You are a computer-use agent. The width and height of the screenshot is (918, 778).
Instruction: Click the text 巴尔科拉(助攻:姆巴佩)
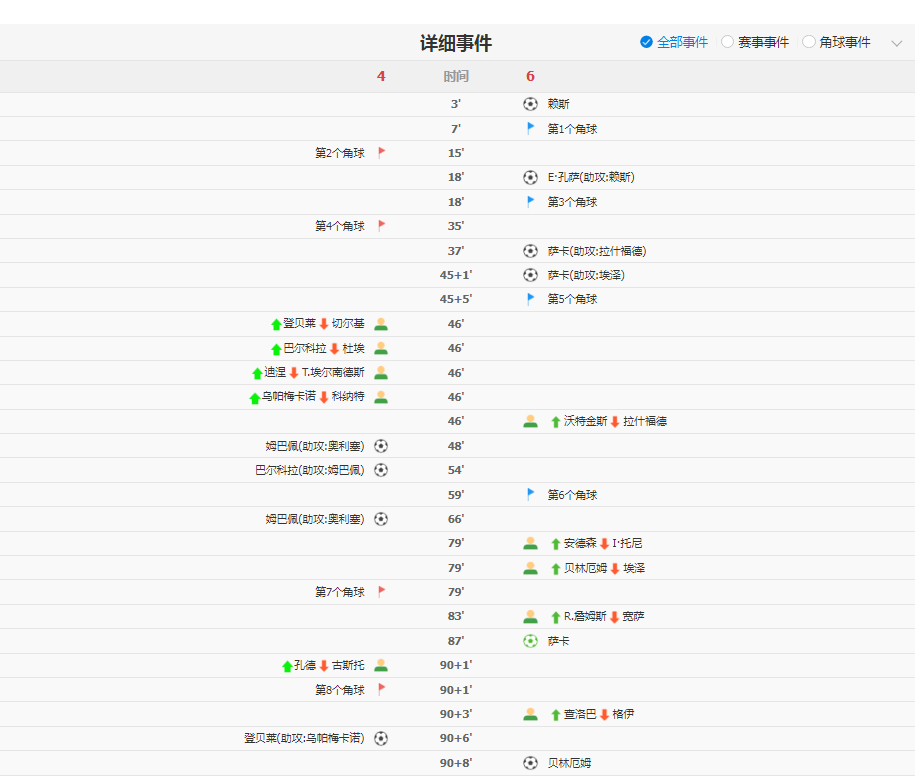(310, 470)
